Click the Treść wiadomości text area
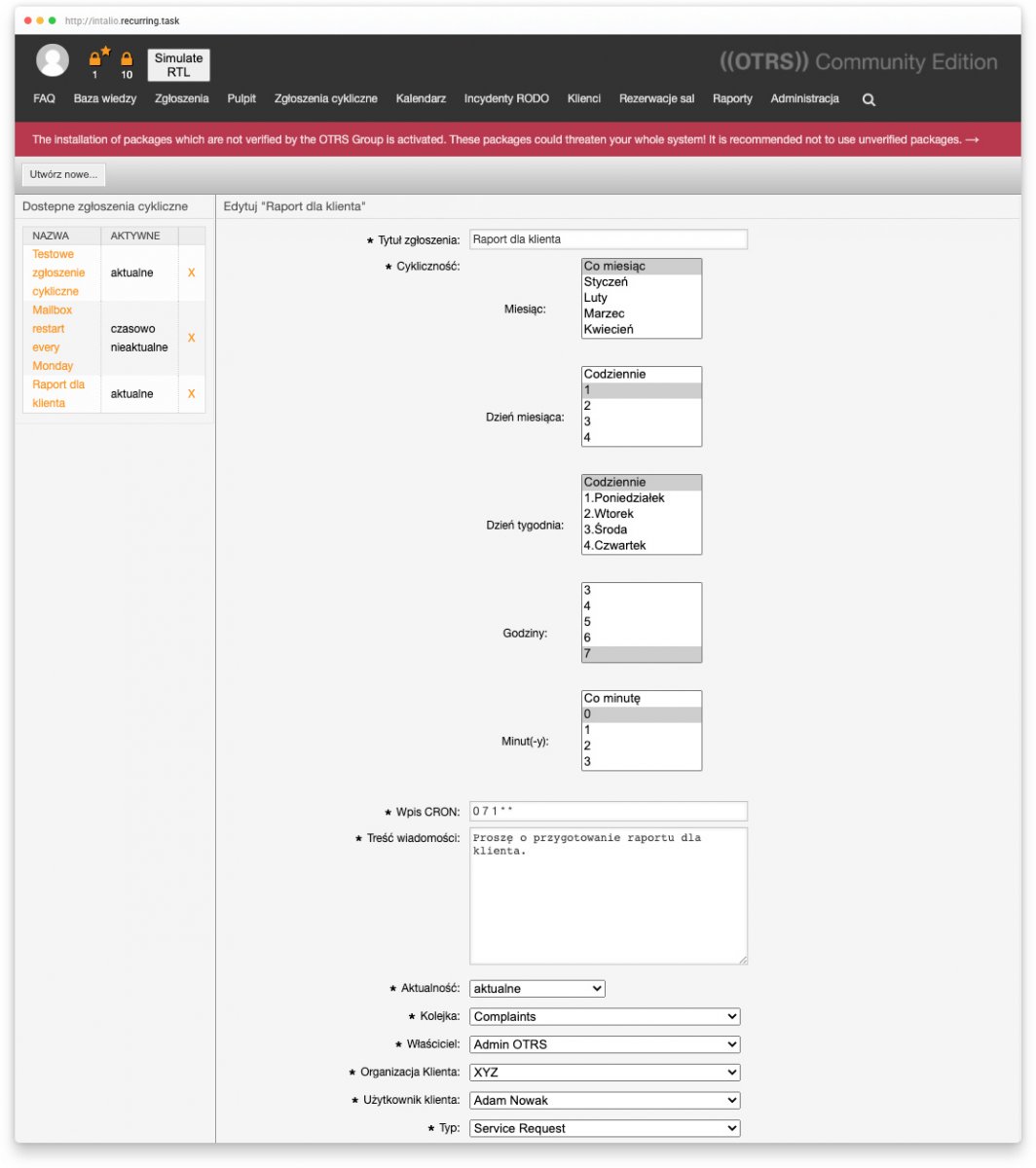This screenshot has width=1036, height=1168. pos(609,896)
